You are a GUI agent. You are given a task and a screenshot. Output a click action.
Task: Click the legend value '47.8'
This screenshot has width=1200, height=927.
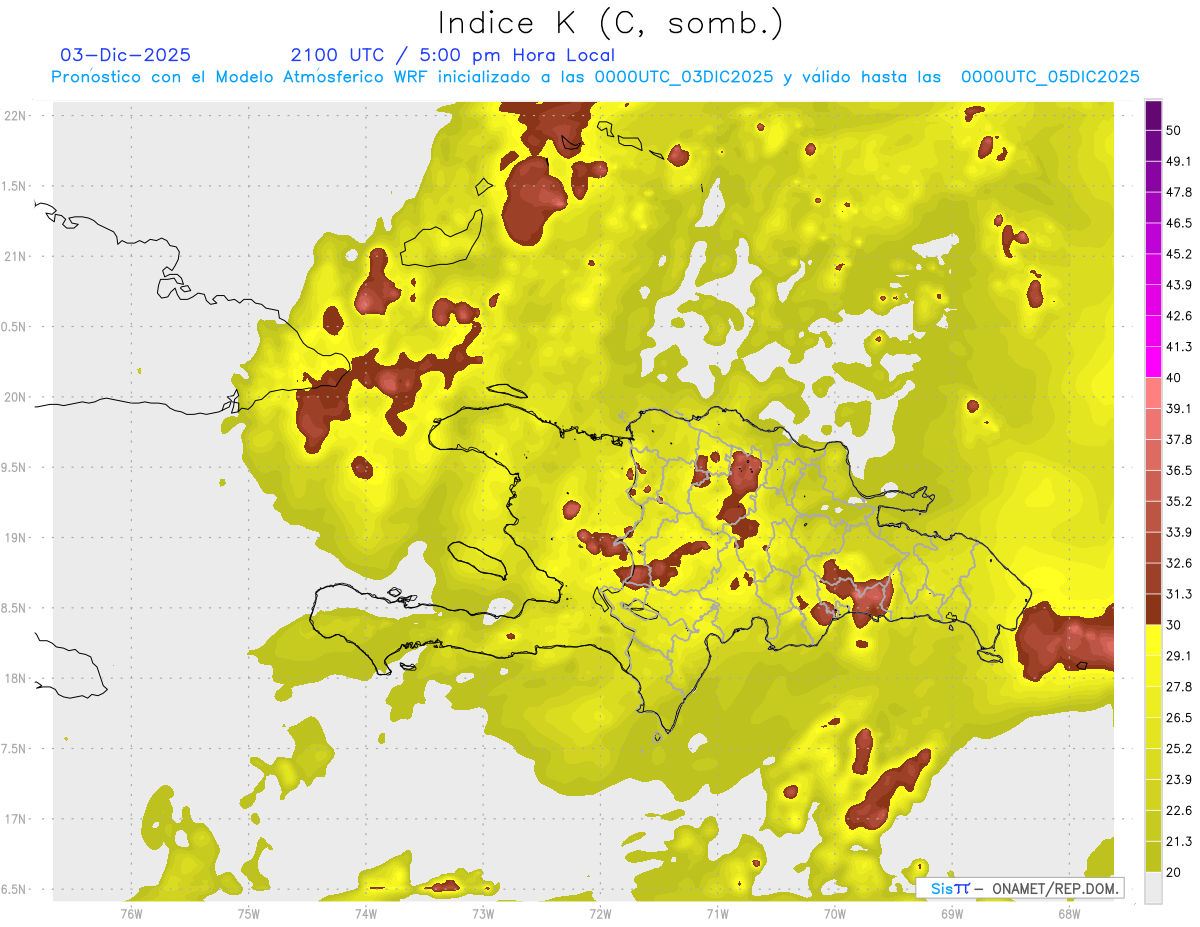[1179, 192]
